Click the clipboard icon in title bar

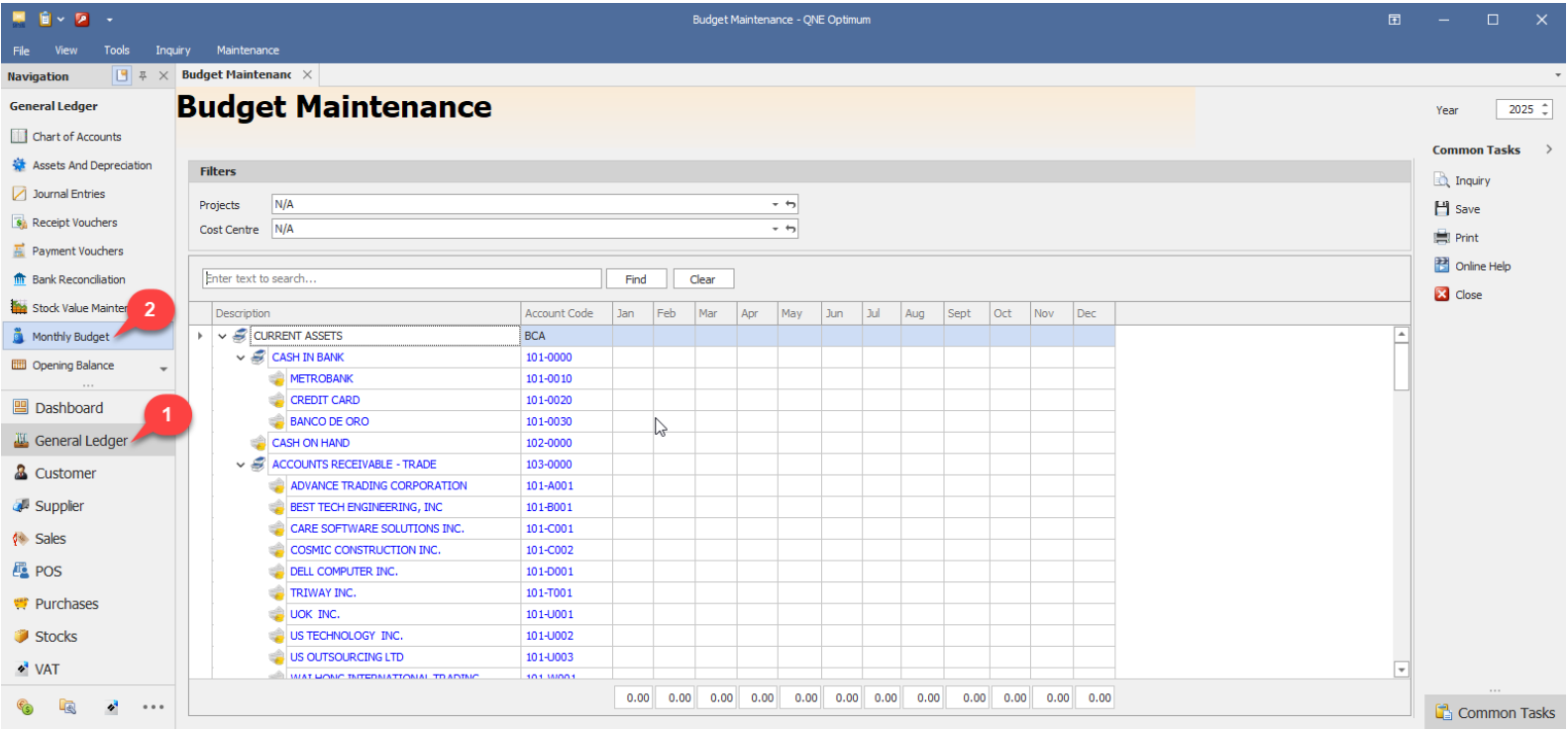click(45, 19)
